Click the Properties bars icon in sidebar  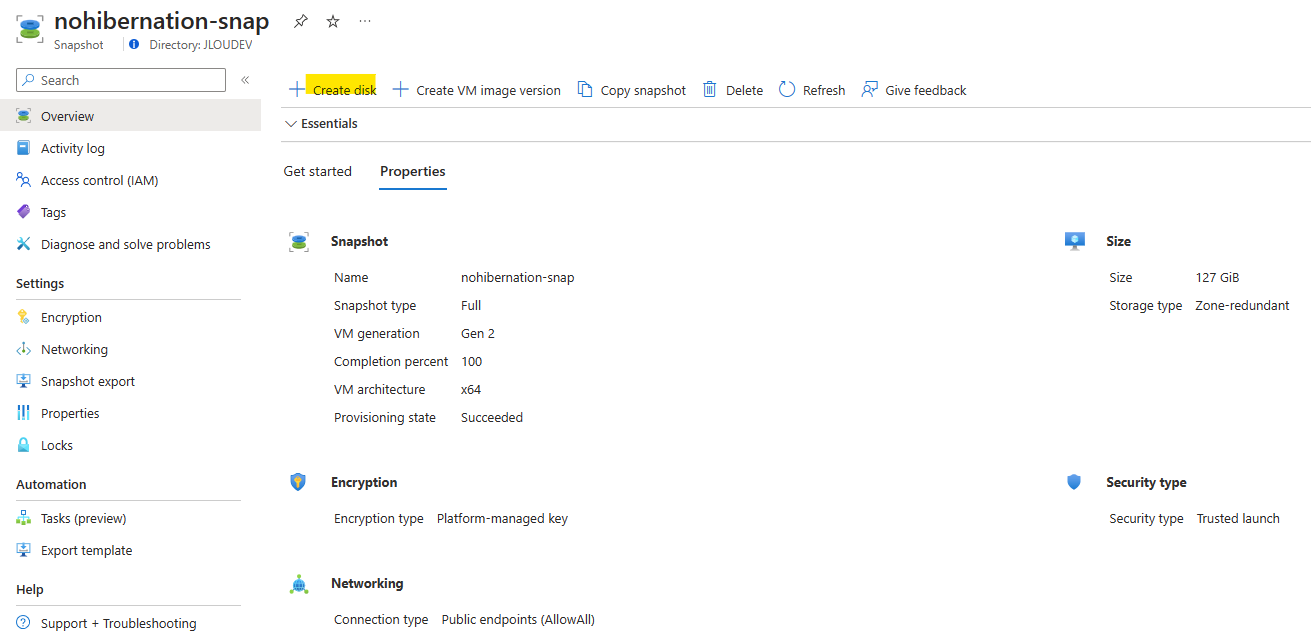pyautogui.click(x=24, y=413)
